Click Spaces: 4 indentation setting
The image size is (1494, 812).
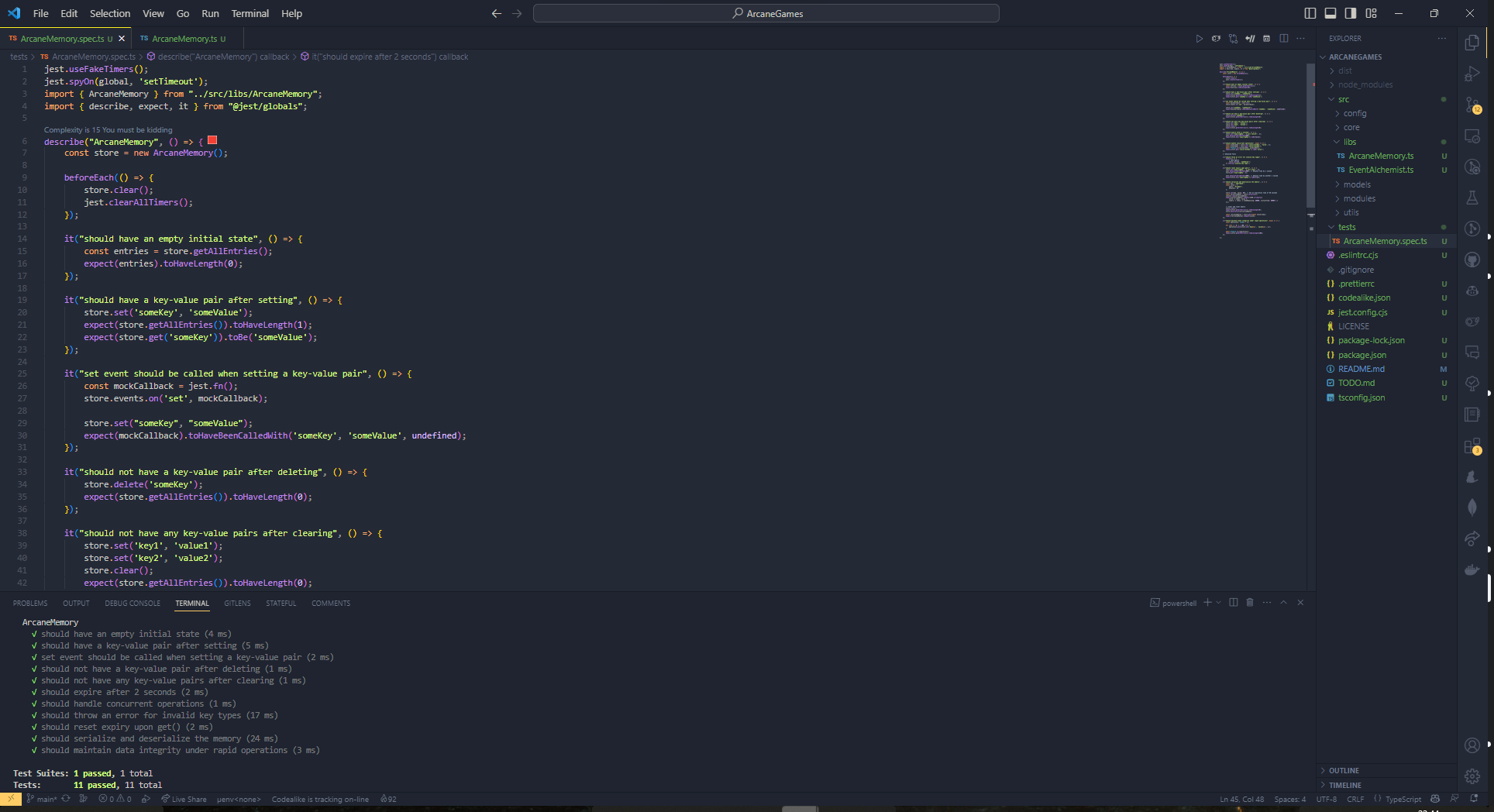tap(1290, 799)
